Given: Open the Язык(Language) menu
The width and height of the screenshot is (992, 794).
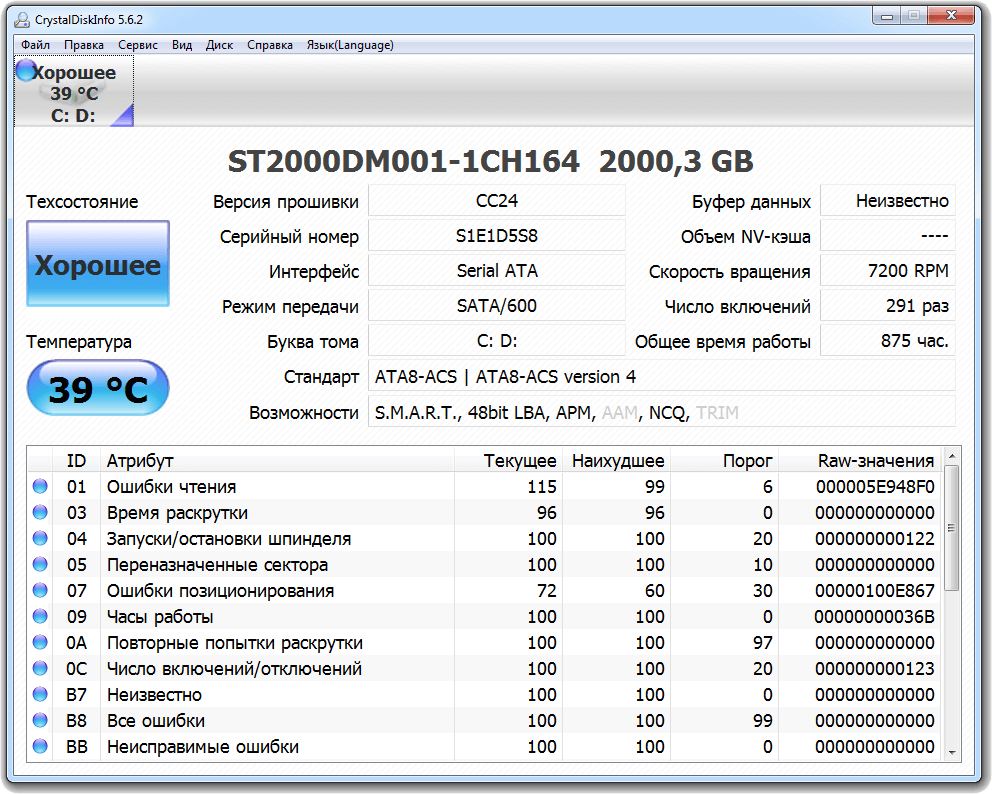Looking at the screenshot, I should 349,45.
